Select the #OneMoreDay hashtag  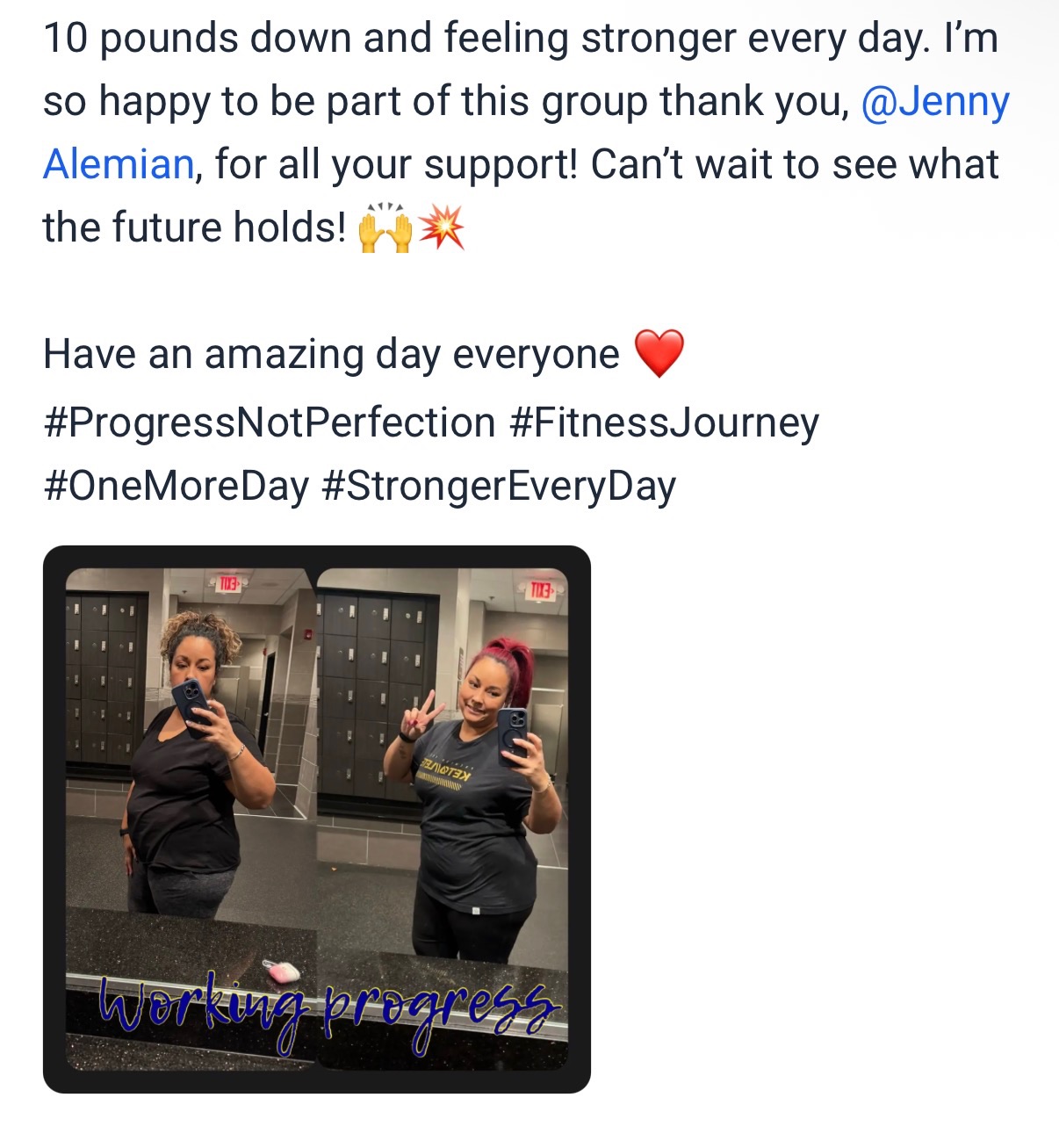[x=176, y=486]
